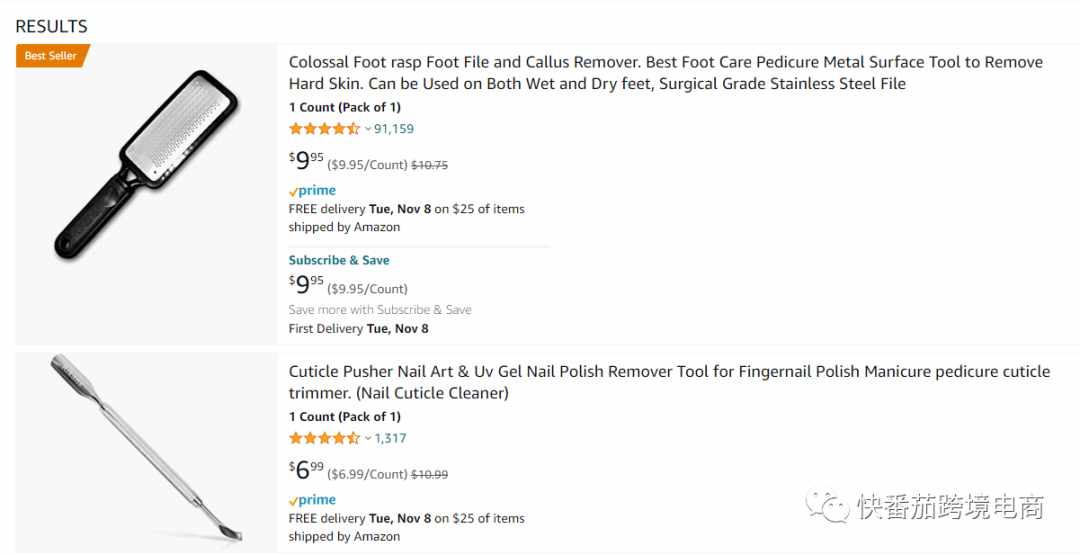The image size is (1080, 555).
Task: Click the $9.95 price of the foot rasp
Action: click(x=307, y=161)
